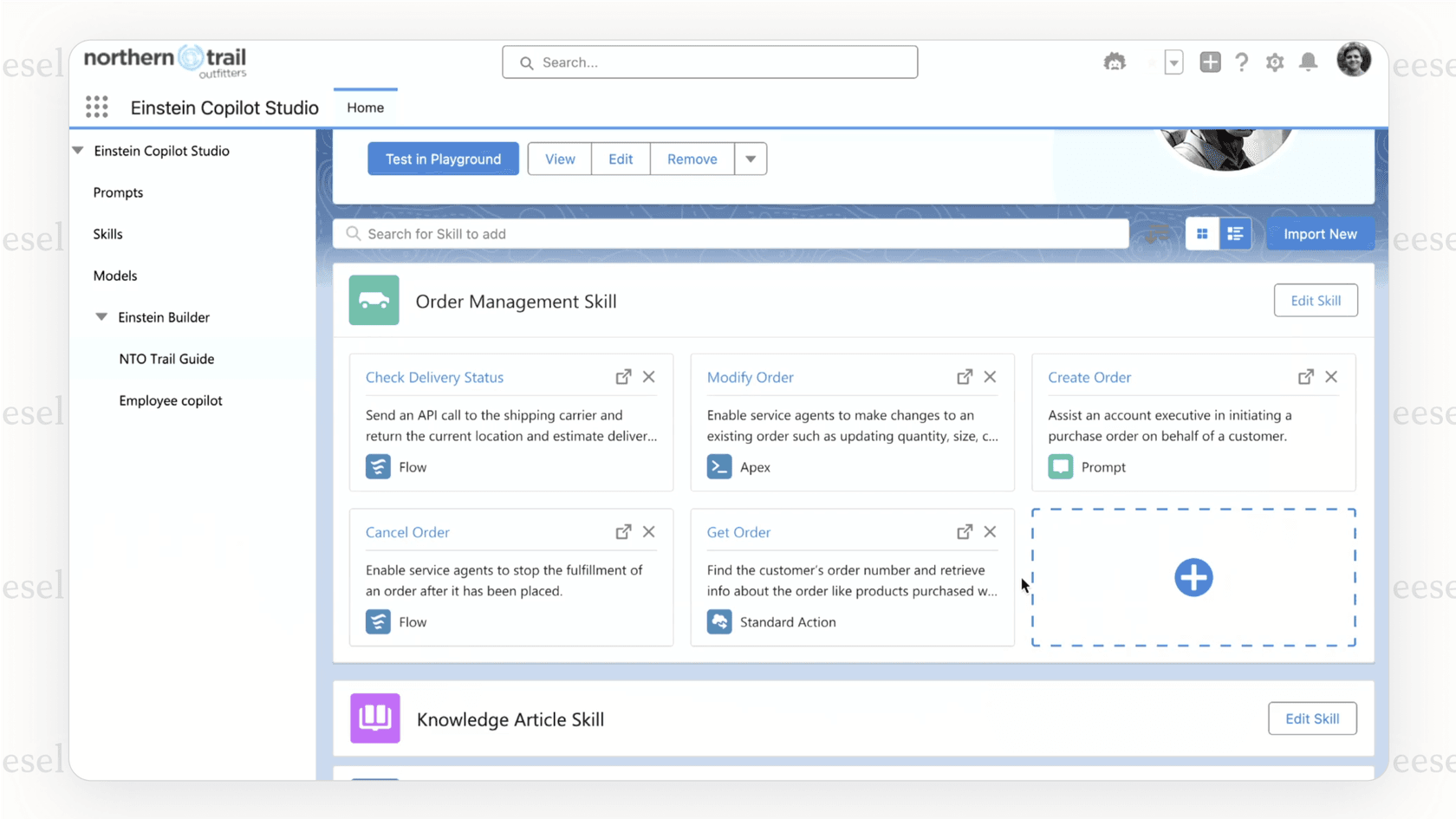Screen dimensions: 1456x819
Task: Click the Edit button
Action: pos(621,159)
